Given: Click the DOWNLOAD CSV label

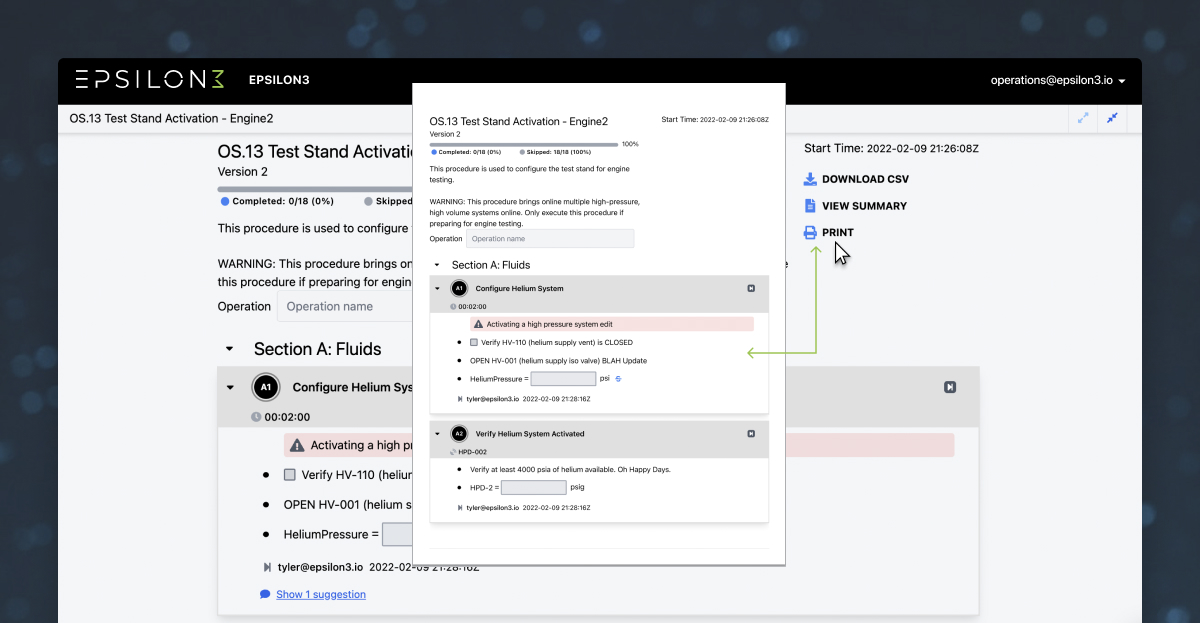Looking at the screenshot, I should point(865,179).
